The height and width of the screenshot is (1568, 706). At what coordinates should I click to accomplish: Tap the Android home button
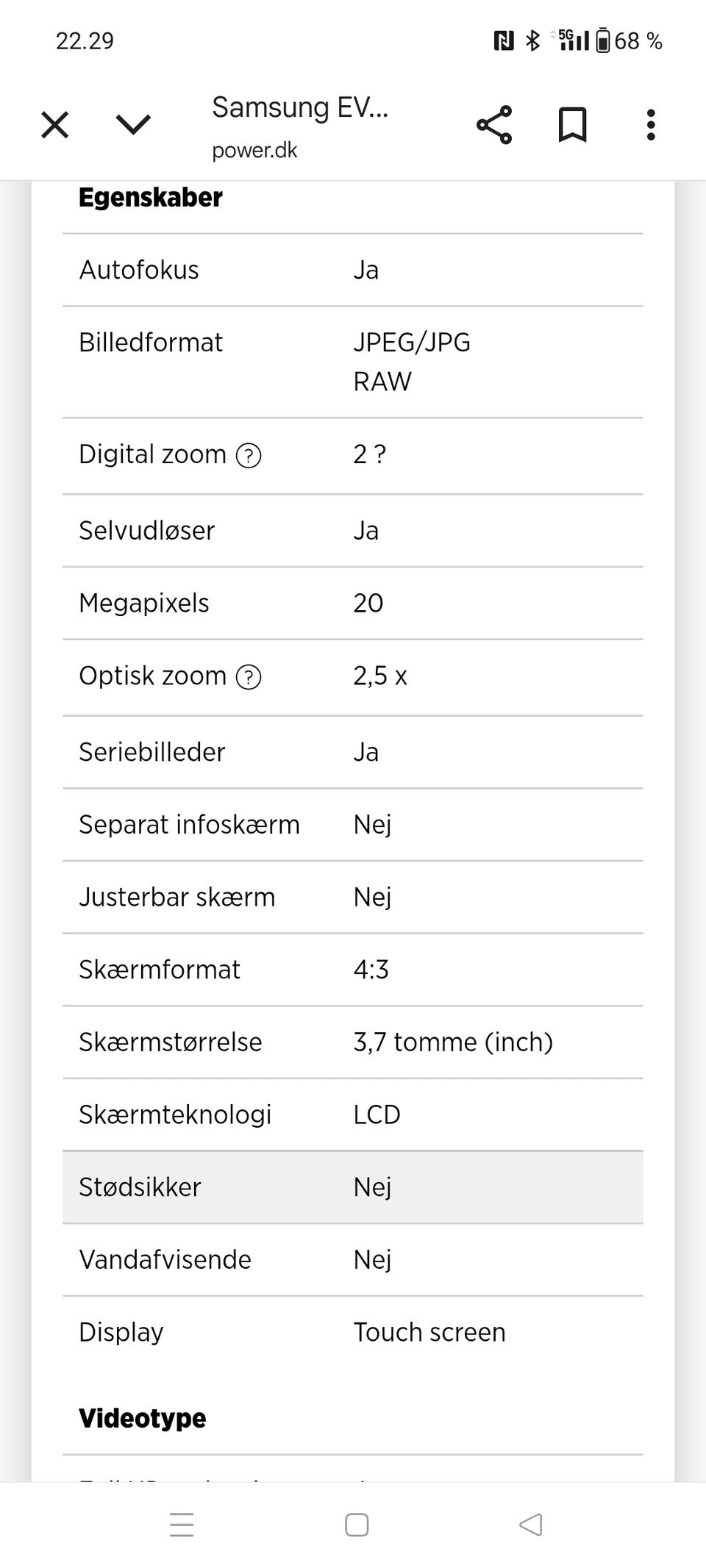pyautogui.click(x=357, y=1525)
